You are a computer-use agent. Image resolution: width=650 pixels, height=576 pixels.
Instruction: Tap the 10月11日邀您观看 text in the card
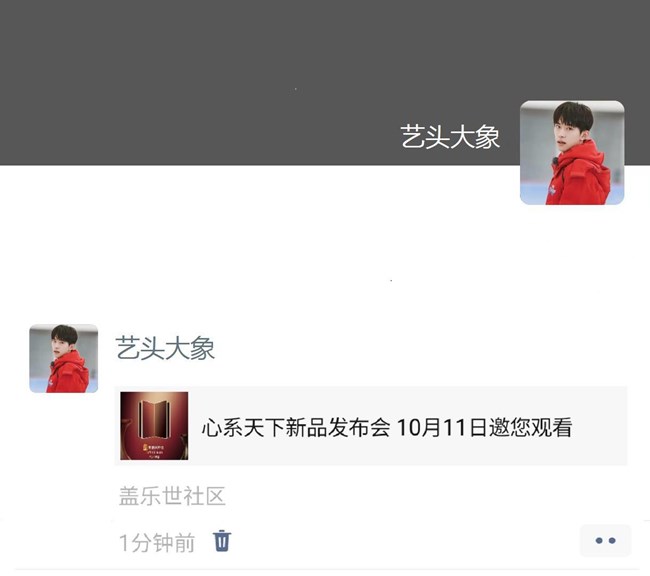tap(485, 427)
